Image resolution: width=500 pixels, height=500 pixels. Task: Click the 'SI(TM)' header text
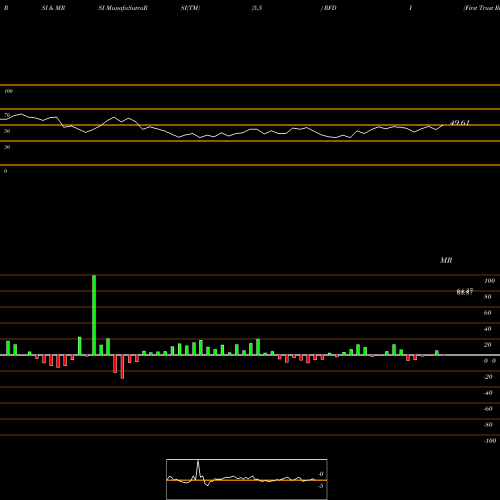(x=190, y=8)
